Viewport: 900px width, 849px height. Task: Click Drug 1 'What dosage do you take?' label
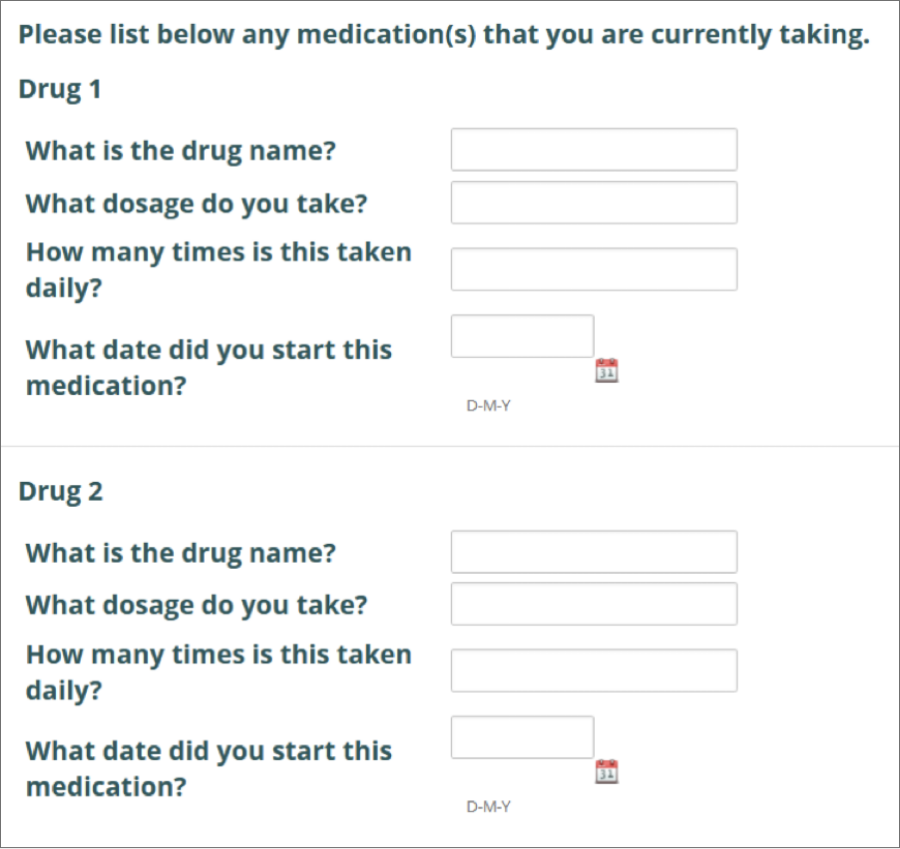196,204
